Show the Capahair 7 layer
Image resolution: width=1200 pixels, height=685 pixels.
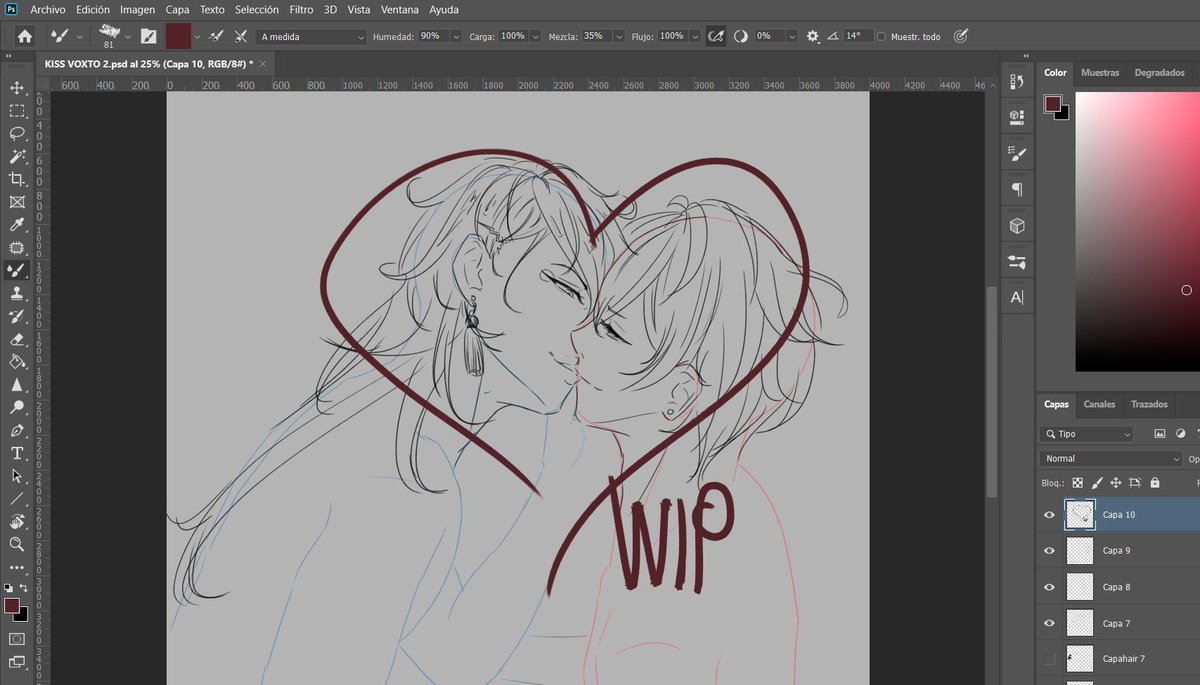1049,659
